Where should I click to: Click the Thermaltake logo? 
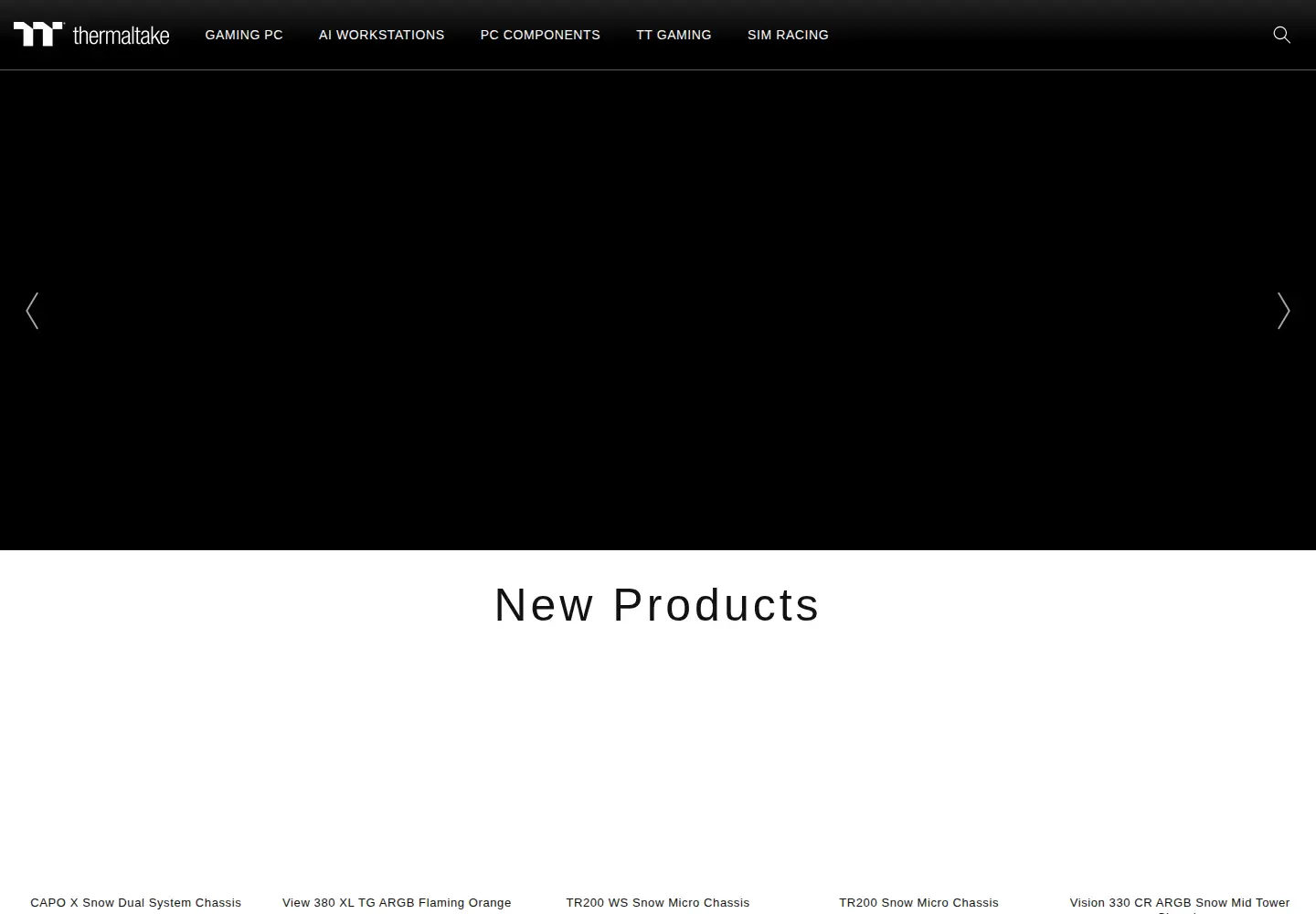point(91,35)
